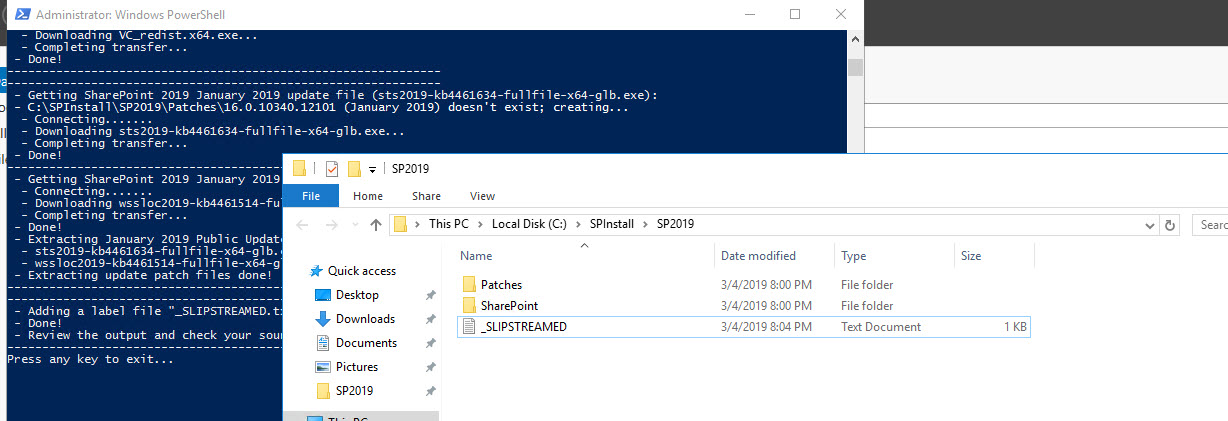Click 'SP2019' in the address breadcrumb
Viewport: 1228px width, 421px height.
(x=675, y=224)
